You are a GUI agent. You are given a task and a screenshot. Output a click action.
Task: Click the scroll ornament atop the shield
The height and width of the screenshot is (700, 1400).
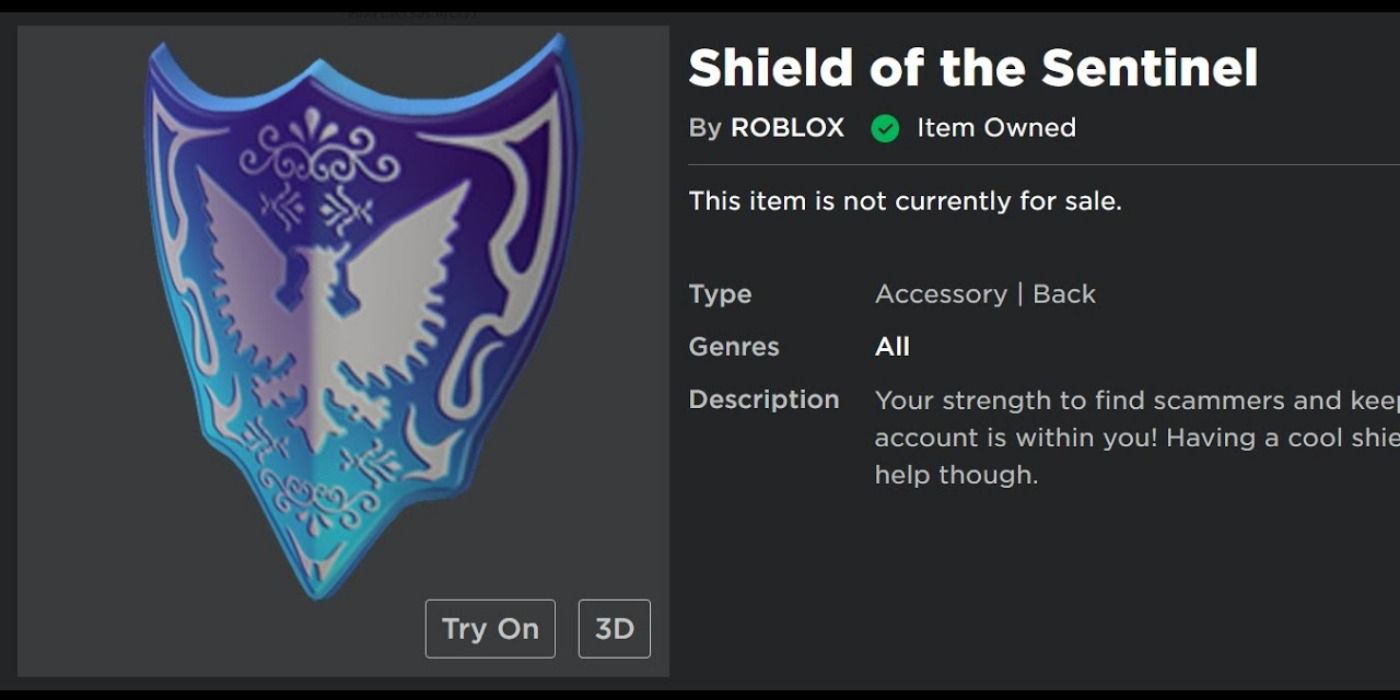point(320,152)
